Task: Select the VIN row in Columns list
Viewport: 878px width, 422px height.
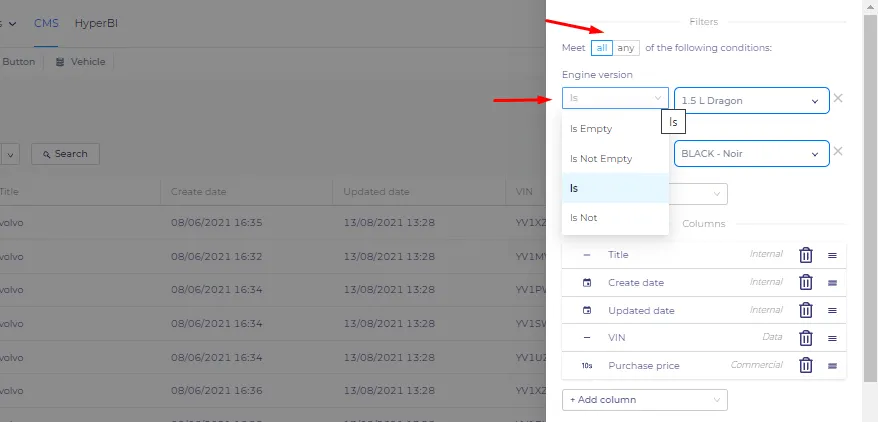Action: pyautogui.click(x=704, y=337)
